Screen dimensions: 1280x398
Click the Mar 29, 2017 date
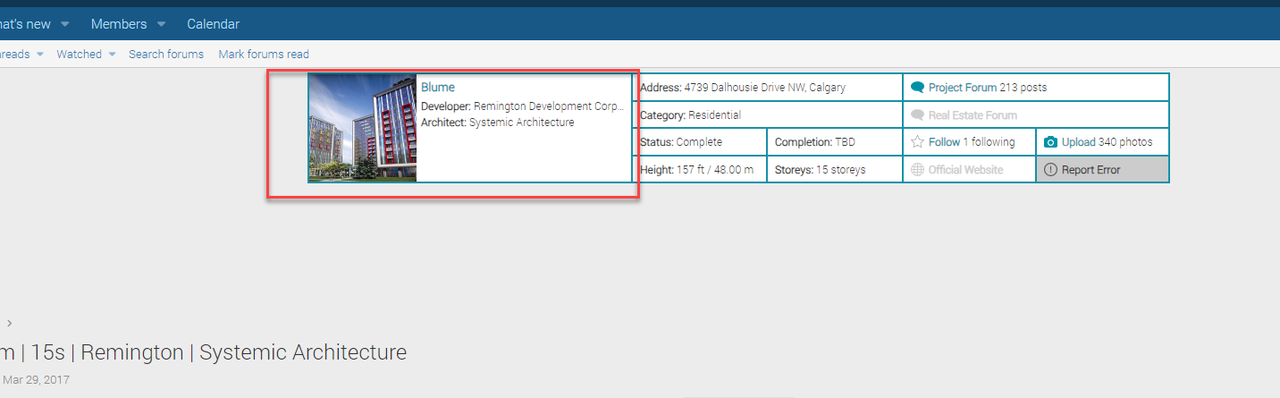(36, 380)
